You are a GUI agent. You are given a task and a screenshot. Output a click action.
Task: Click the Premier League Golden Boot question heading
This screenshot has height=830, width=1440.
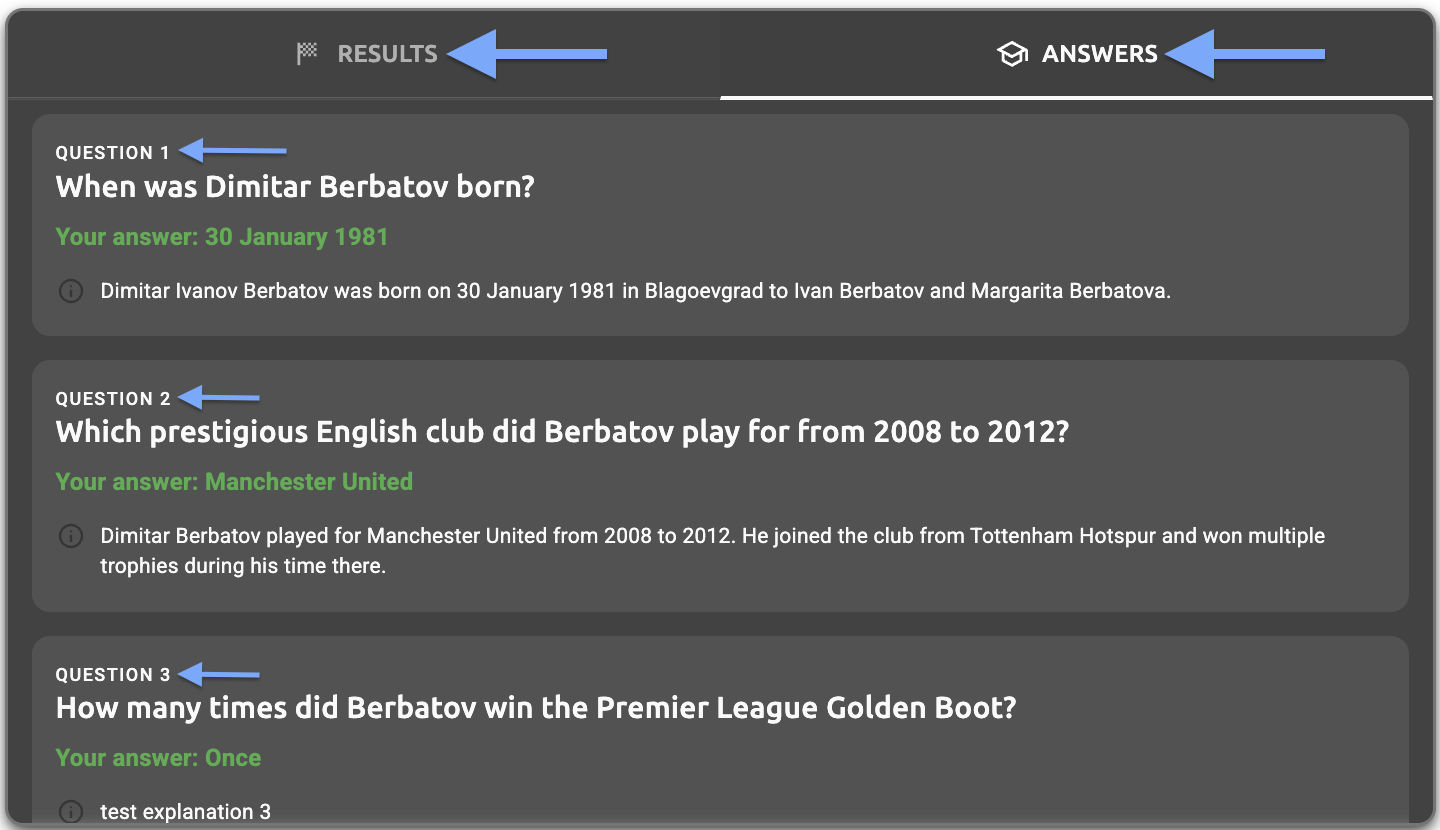536,708
